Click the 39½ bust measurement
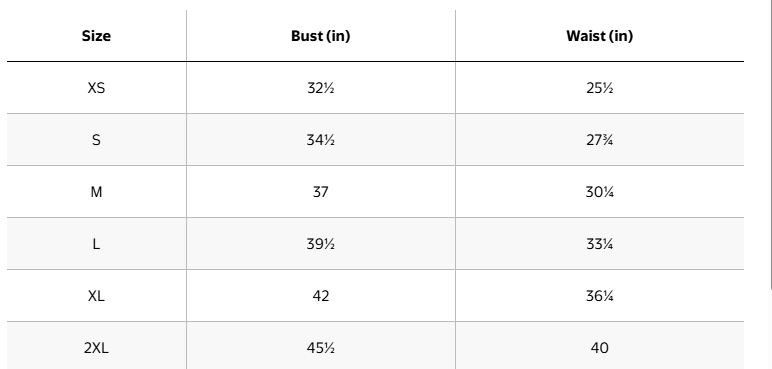Viewport: 772px width, 369px height. (x=321, y=244)
